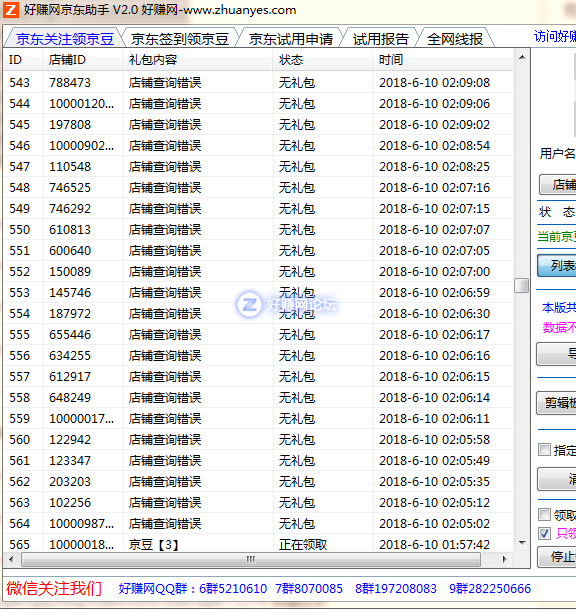Select store ID 746292 cell
Image resolution: width=576 pixels, height=610 pixels.
point(70,209)
